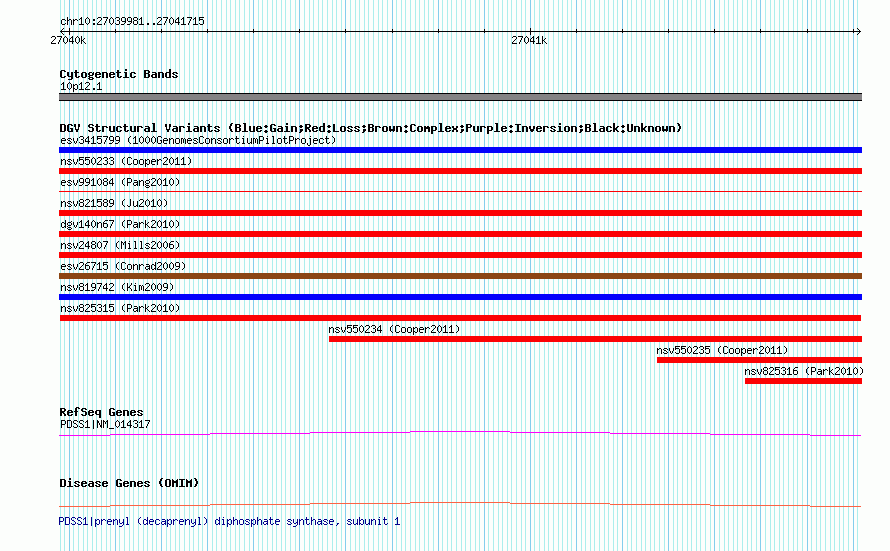Screen dimensions: 890x551
Task: Click the dgv140n67 (Park2010) label
Action: click(x=120, y=224)
